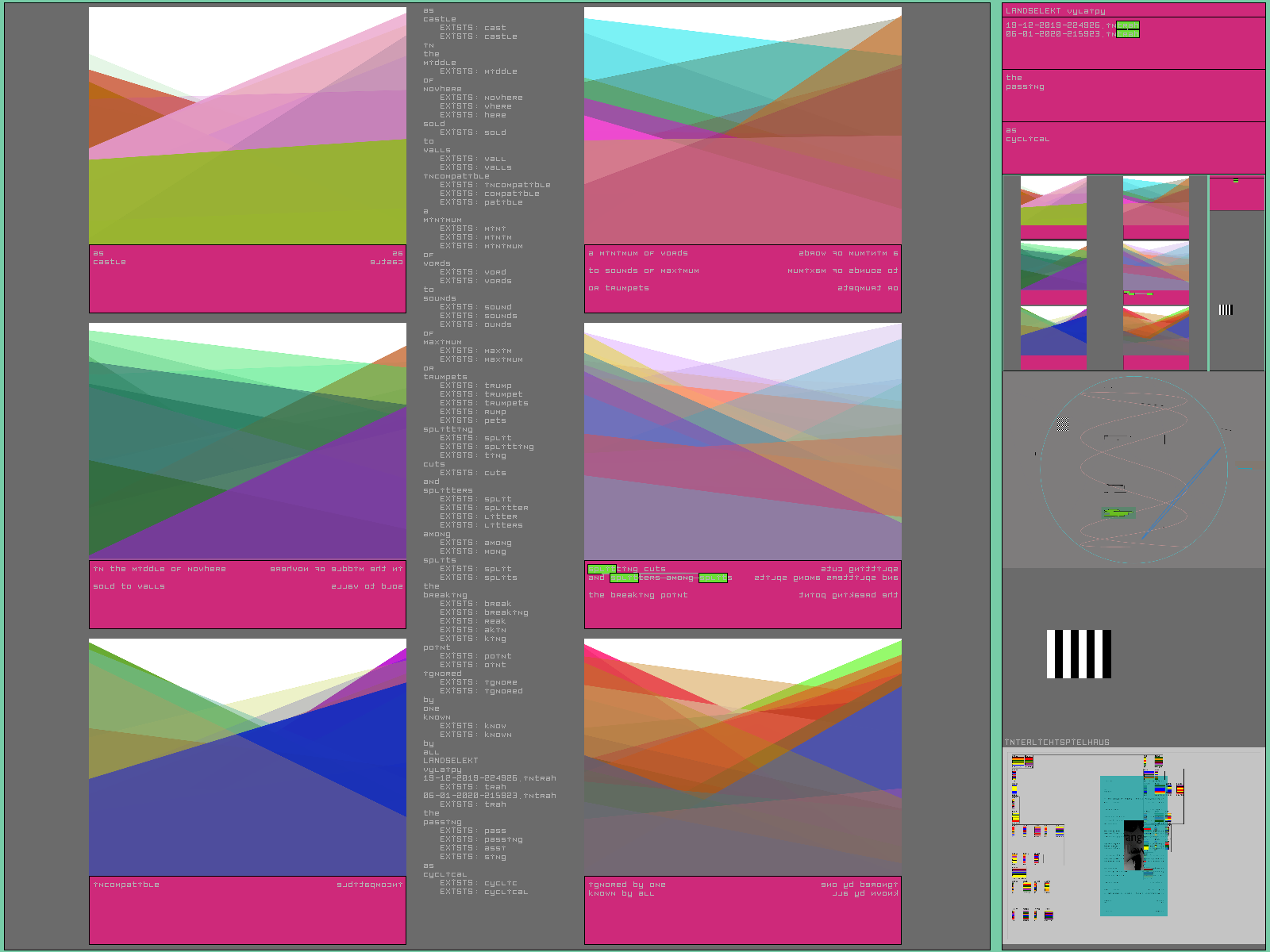Screen dimensions: 1270x952
Task: Click 'EXISTS : incompatible' in the word list
Action: [x=495, y=185]
